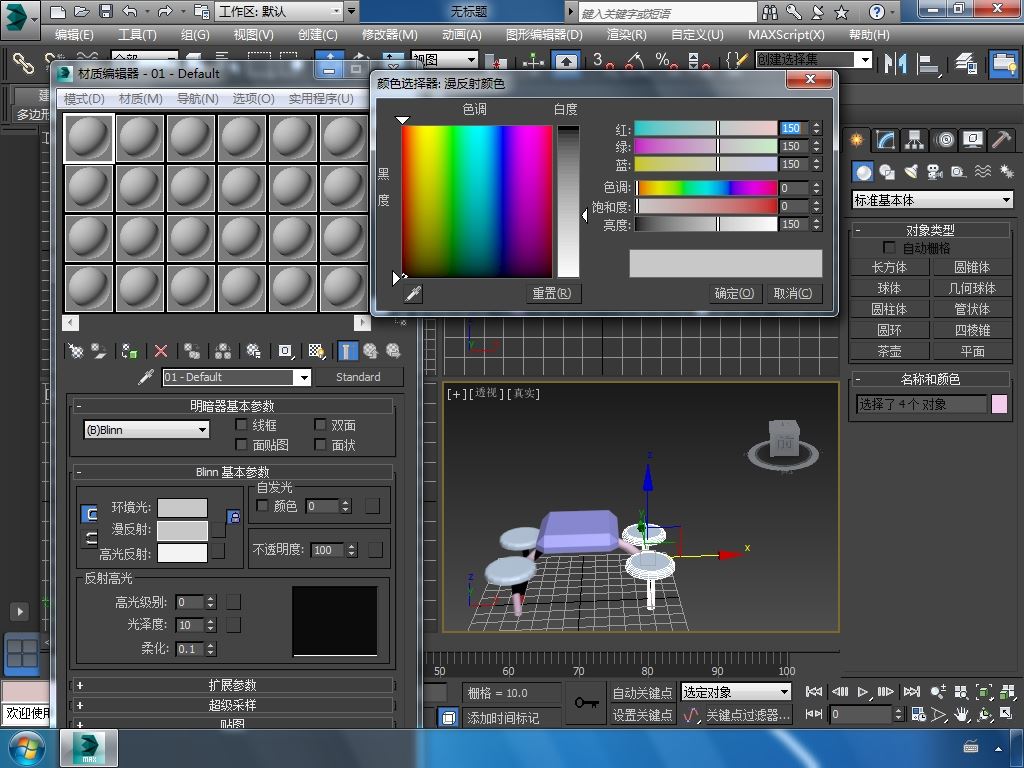The height and width of the screenshot is (768, 1024).
Task: Open the 导航(N) menu in material editor
Action: tap(197, 99)
